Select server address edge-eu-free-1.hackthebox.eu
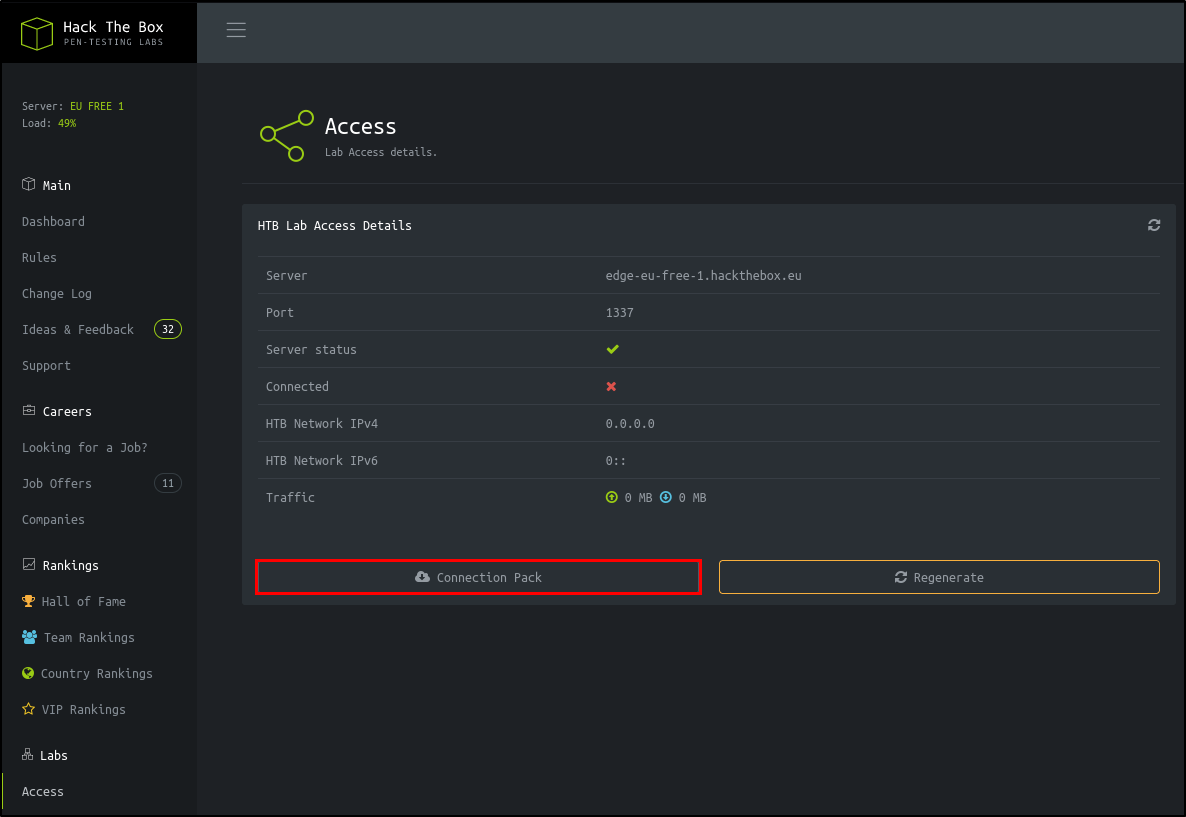This screenshot has height=817, width=1186. [703, 275]
